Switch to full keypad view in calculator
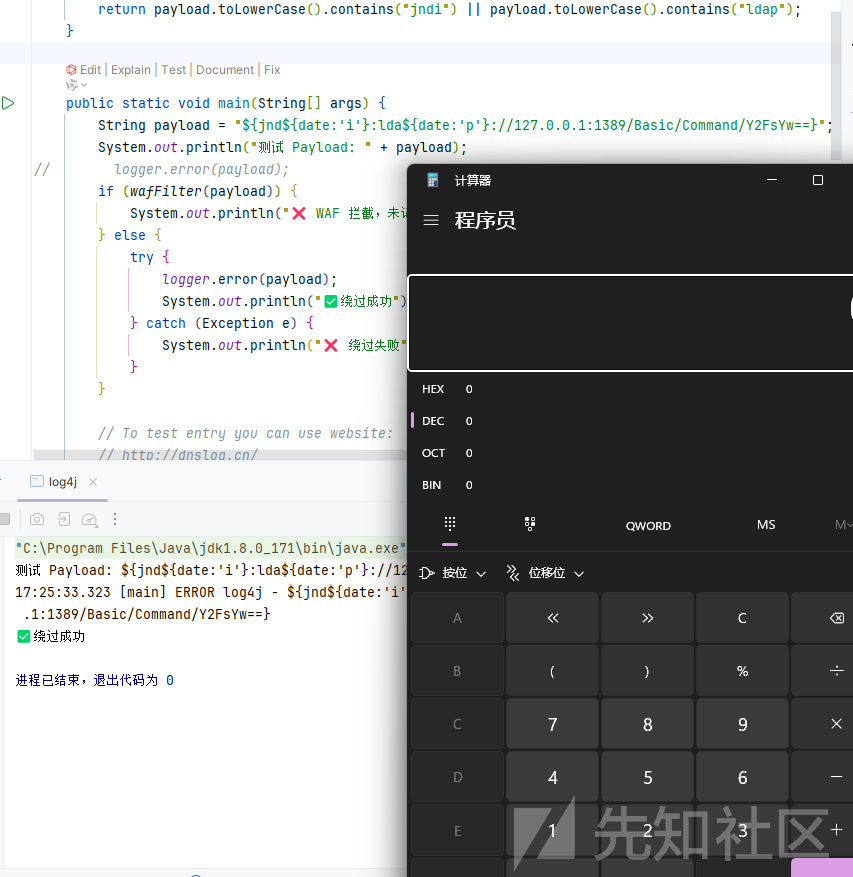 point(450,524)
